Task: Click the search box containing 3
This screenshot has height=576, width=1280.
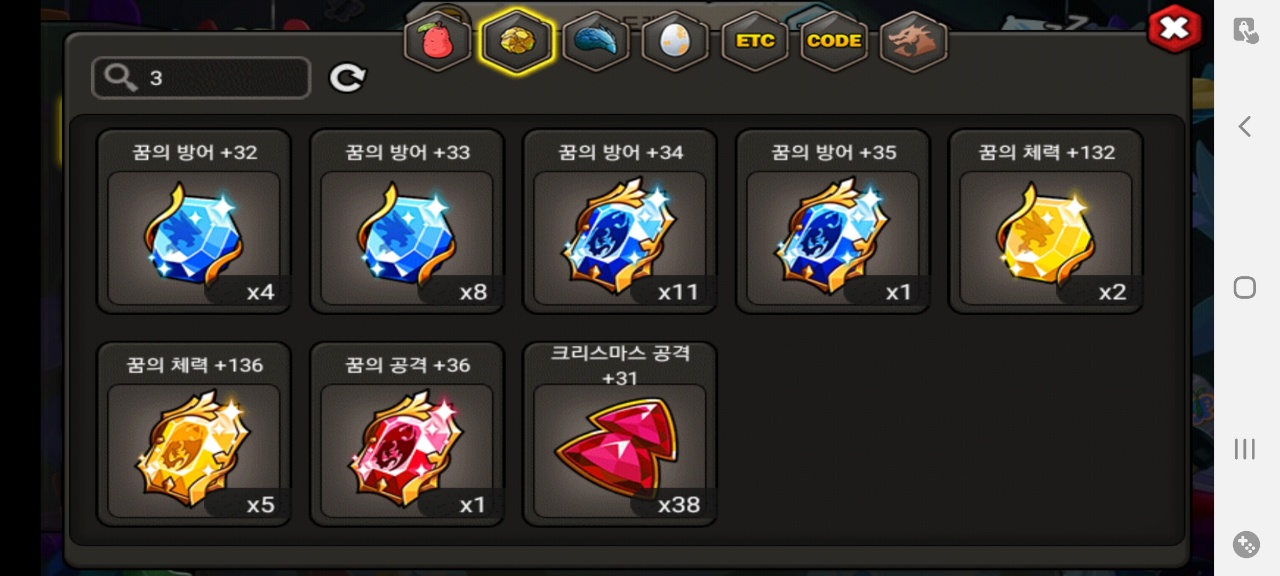Action: (x=201, y=78)
